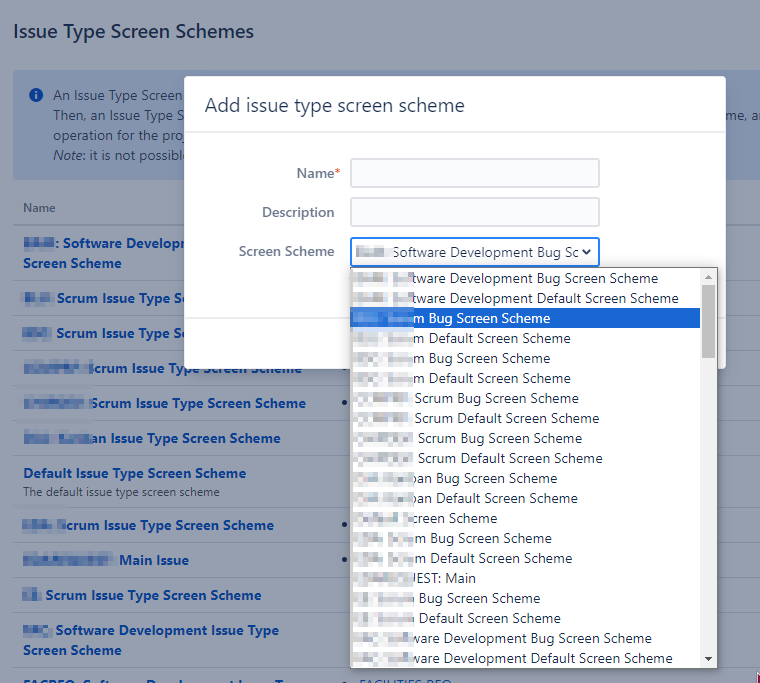The height and width of the screenshot is (683, 760).
Task: Focus the Name input field
Action: pyautogui.click(x=474, y=173)
